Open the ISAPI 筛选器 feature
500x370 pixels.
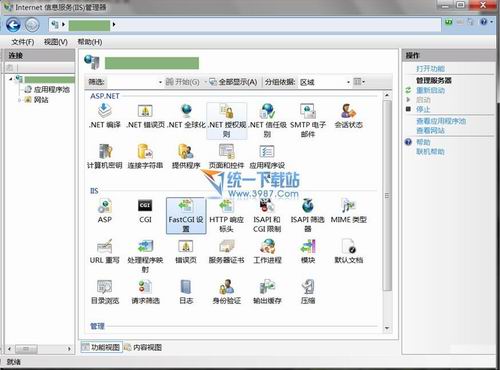point(308,215)
